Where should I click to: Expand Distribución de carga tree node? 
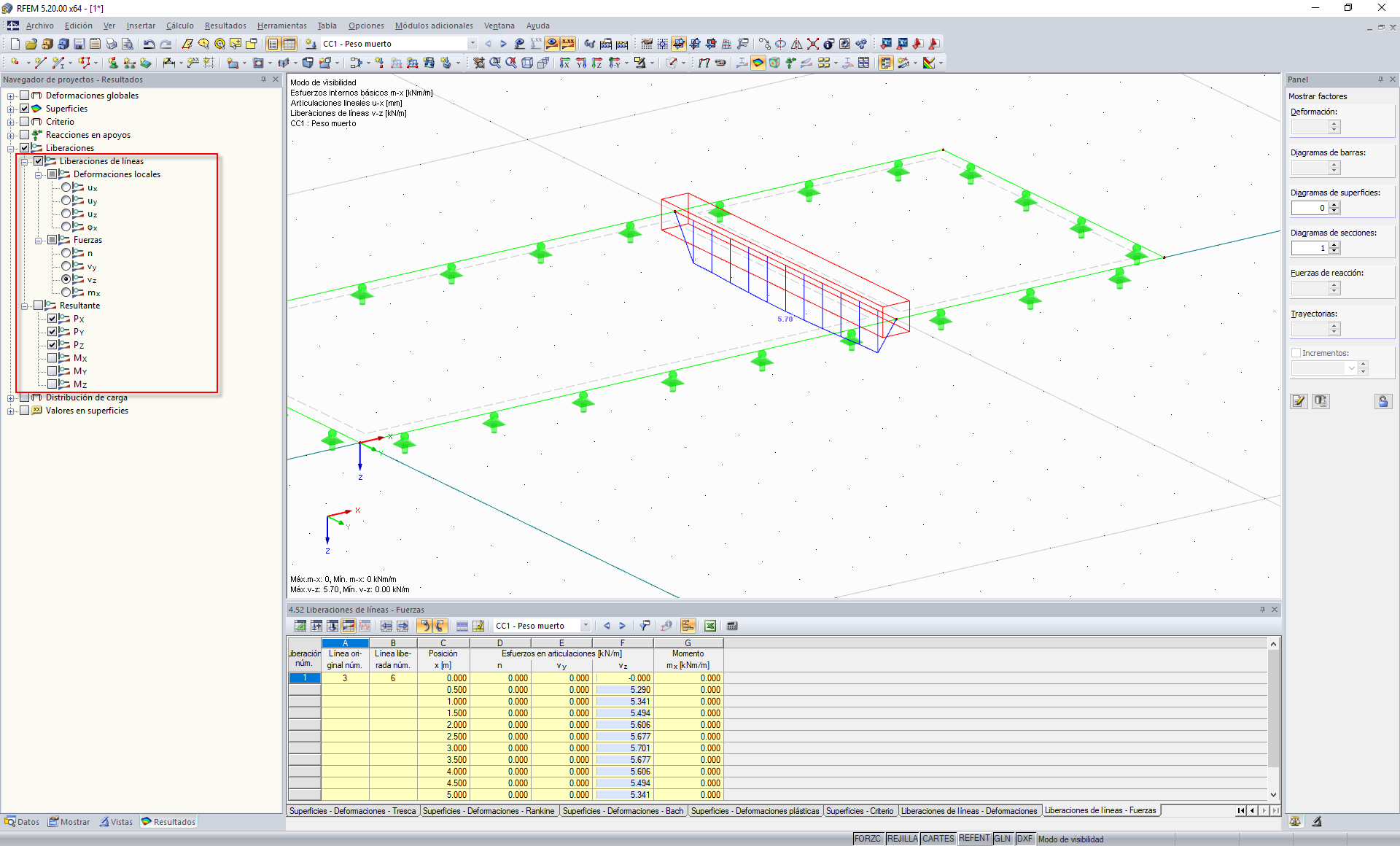pyautogui.click(x=10, y=398)
